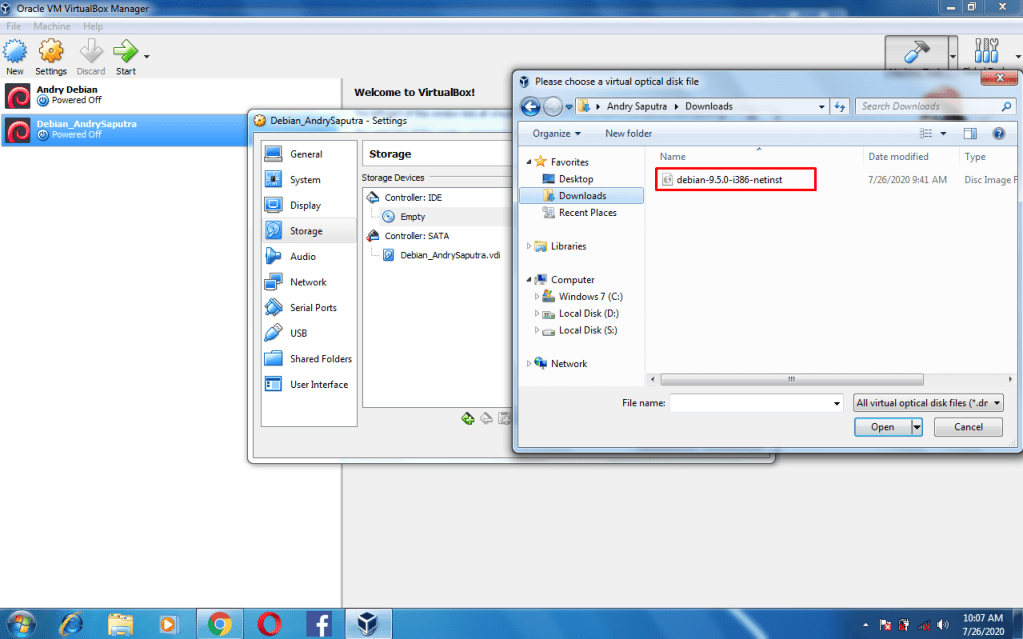Image resolution: width=1023 pixels, height=639 pixels.
Task: Open the Settings gear toolbar icon
Action: tap(51, 55)
